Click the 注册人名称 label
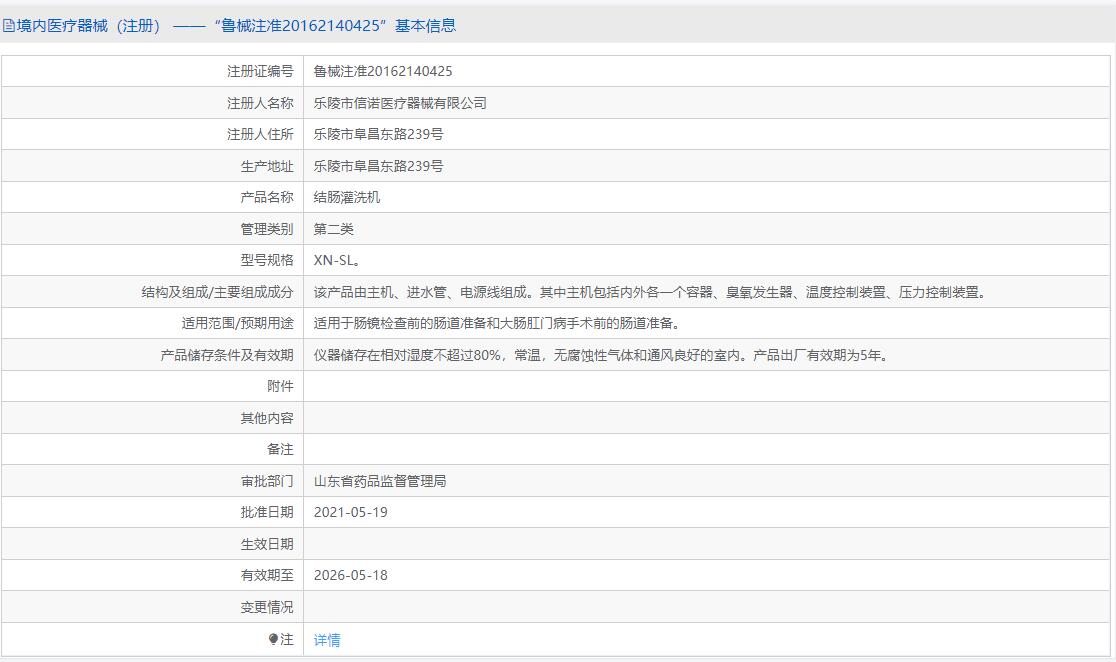Image resolution: width=1116 pixels, height=662 pixels. coord(260,103)
